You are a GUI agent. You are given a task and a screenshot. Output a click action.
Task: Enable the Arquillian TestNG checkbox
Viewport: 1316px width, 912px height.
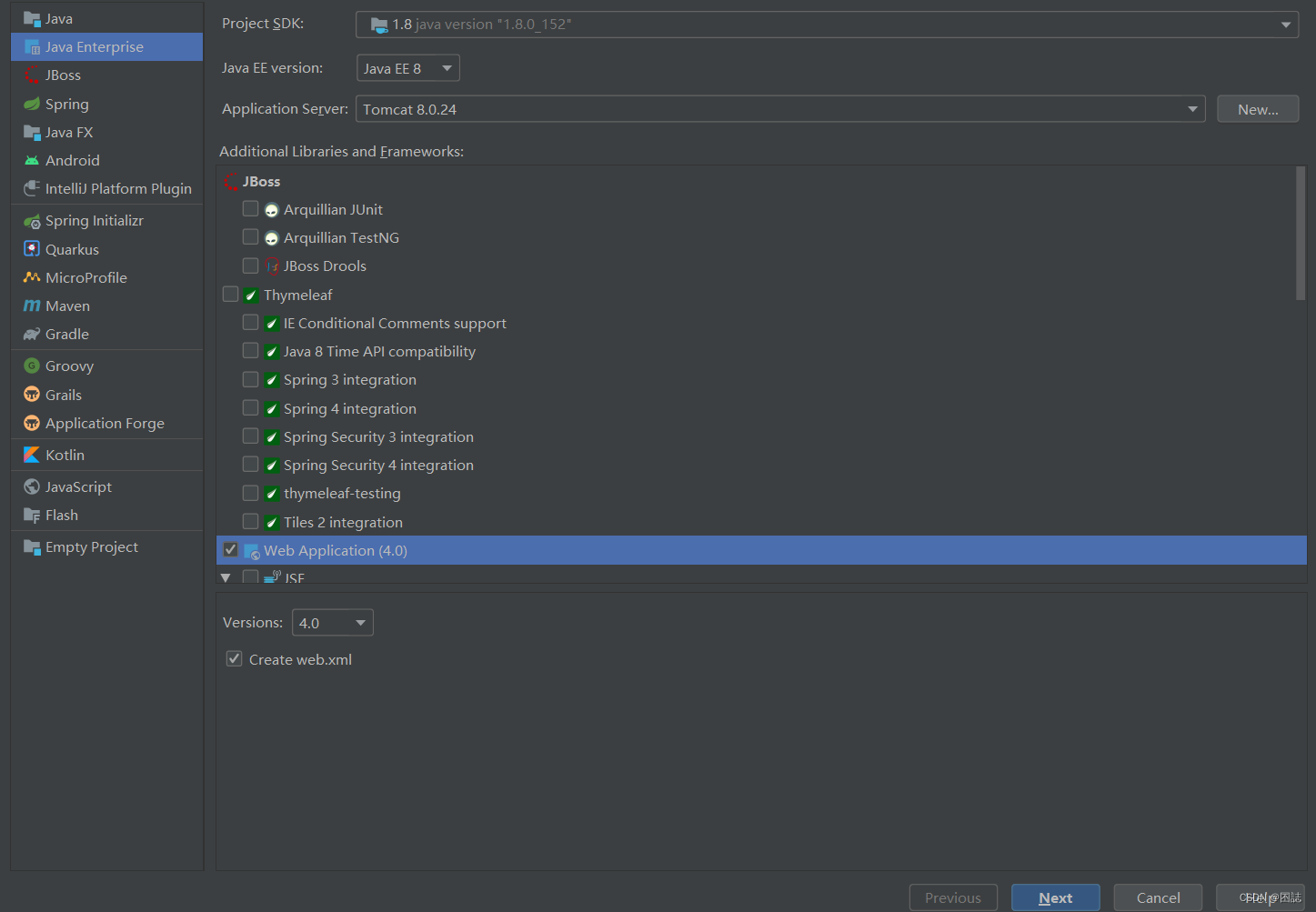pos(250,237)
